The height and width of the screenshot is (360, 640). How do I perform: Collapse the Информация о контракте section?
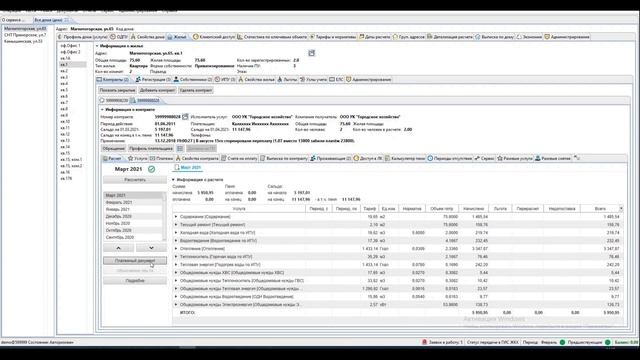[102, 110]
